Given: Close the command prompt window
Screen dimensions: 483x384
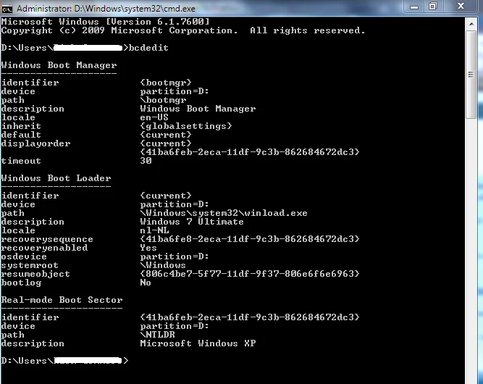Looking at the screenshot, I should [x=461, y=6].
